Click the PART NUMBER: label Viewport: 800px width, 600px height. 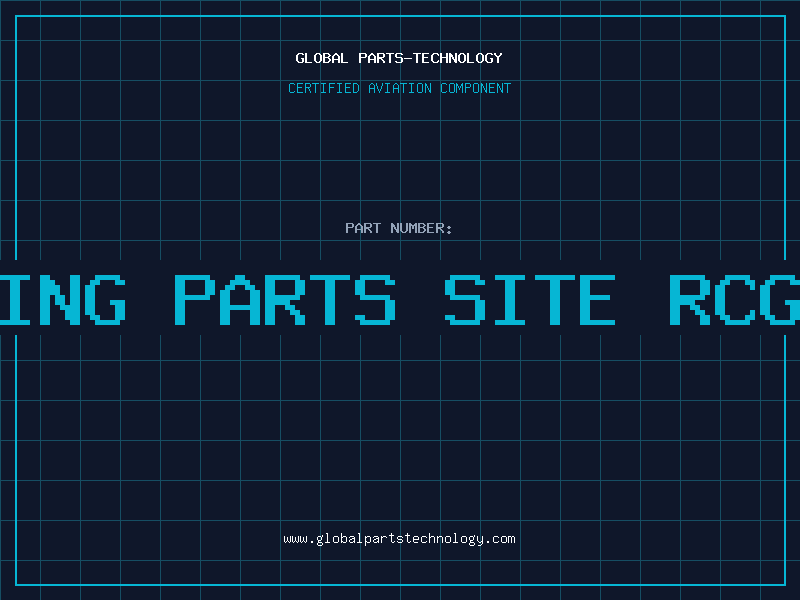[x=399, y=228]
